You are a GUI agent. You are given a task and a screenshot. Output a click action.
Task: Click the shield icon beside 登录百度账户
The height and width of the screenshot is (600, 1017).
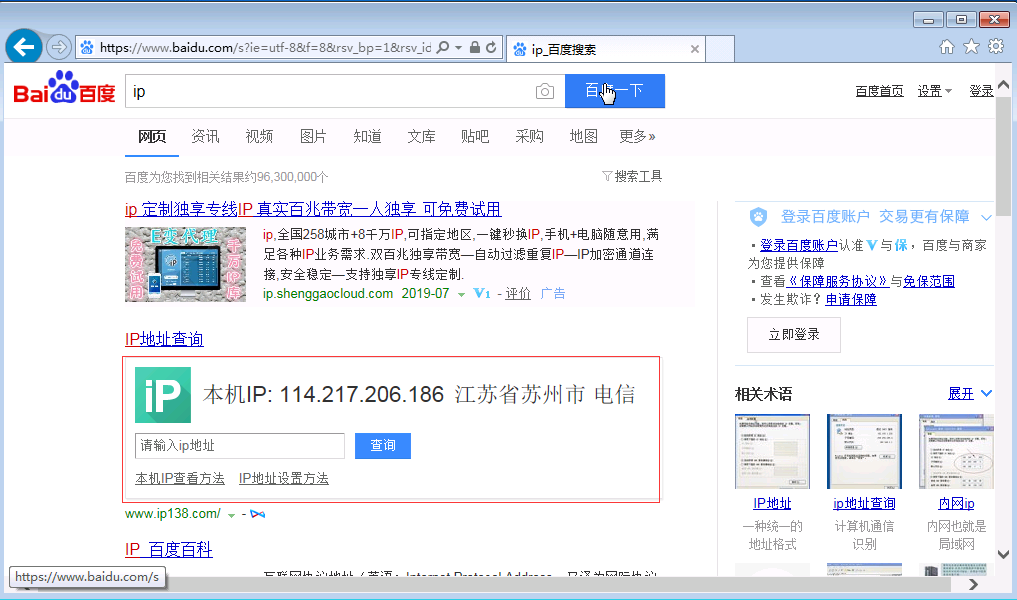point(758,217)
